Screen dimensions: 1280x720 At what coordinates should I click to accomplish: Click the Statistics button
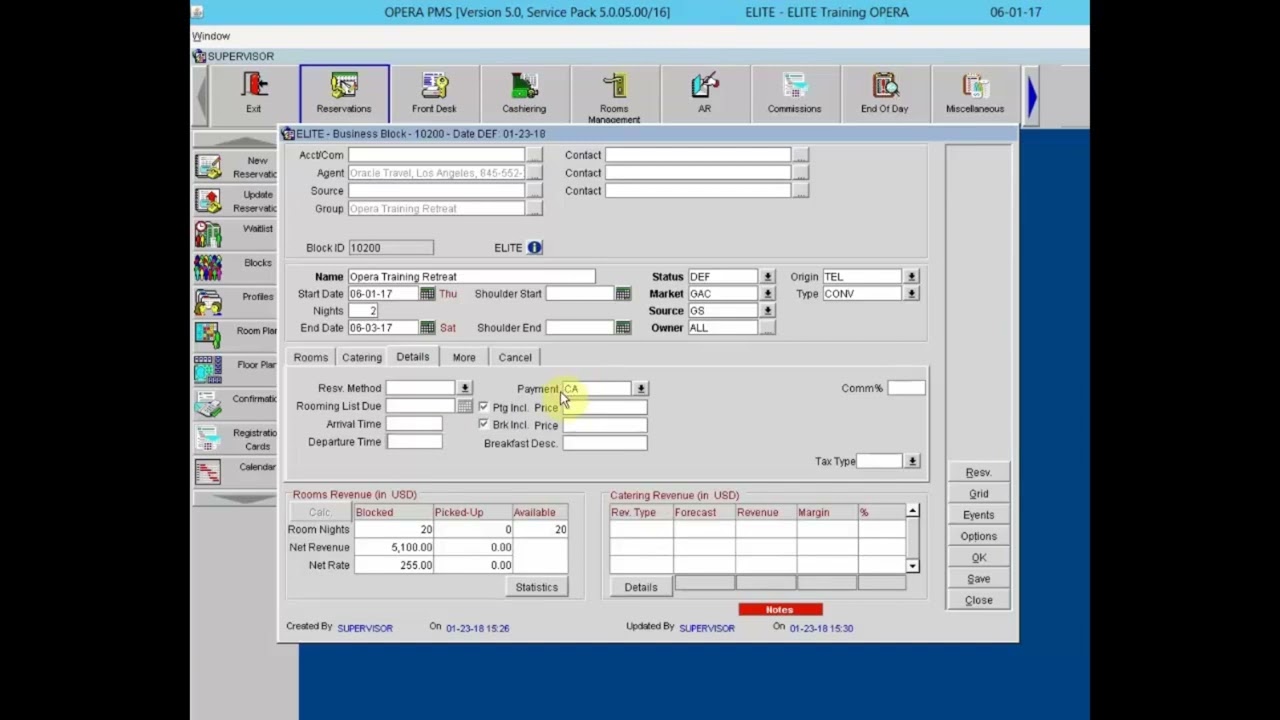[x=537, y=587]
